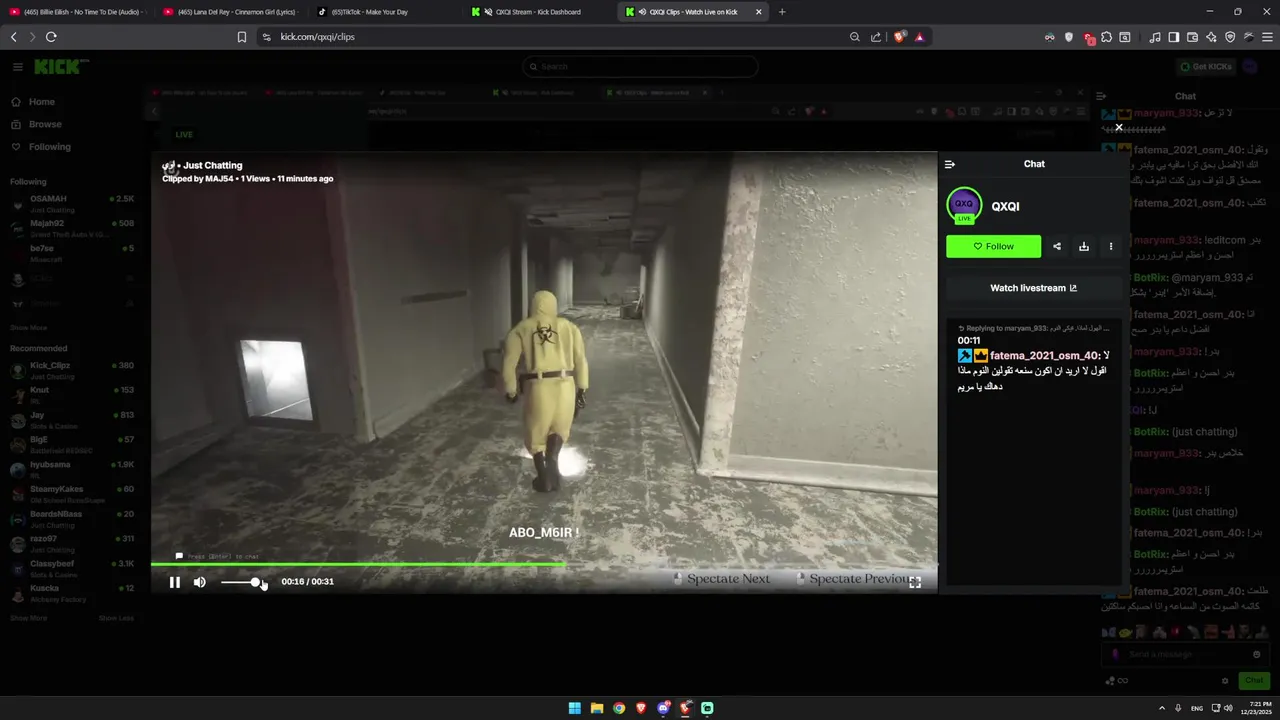Enter fullscreen for the clip player
This screenshot has width=1280, height=720.
click(x=915, y=582)
